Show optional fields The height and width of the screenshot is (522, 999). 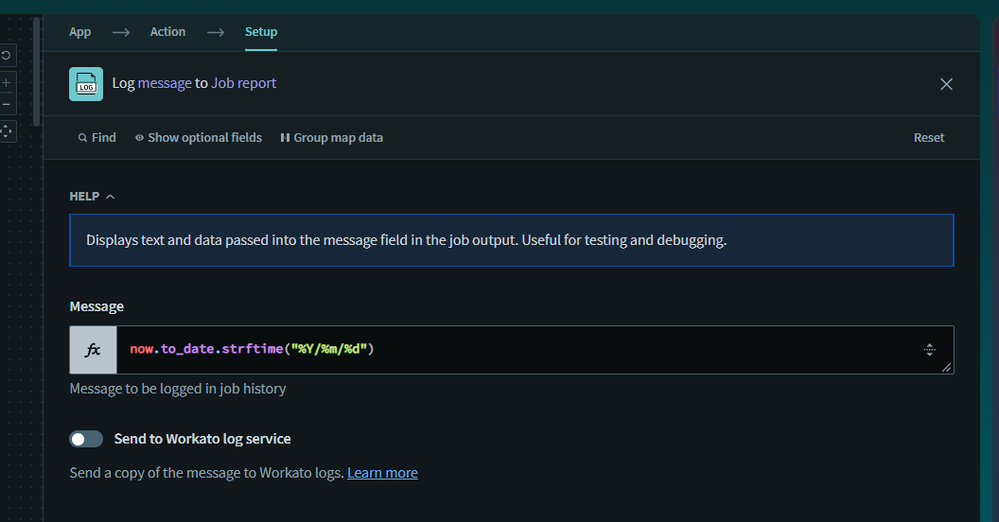pyautogui.click(x=198, y=138)
